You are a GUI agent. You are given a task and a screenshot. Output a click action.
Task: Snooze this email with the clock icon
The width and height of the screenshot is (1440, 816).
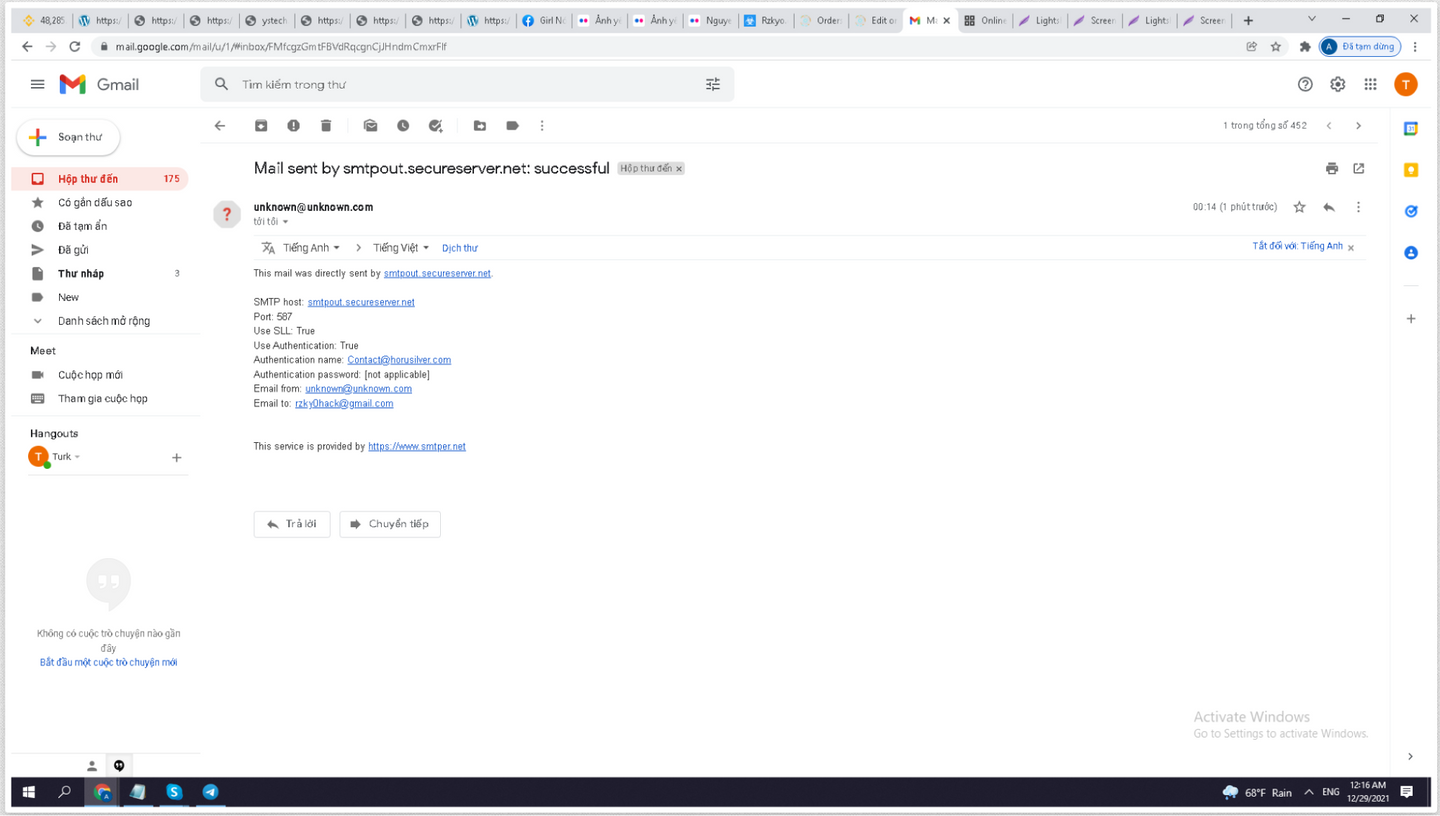click(x=403, y=126)
